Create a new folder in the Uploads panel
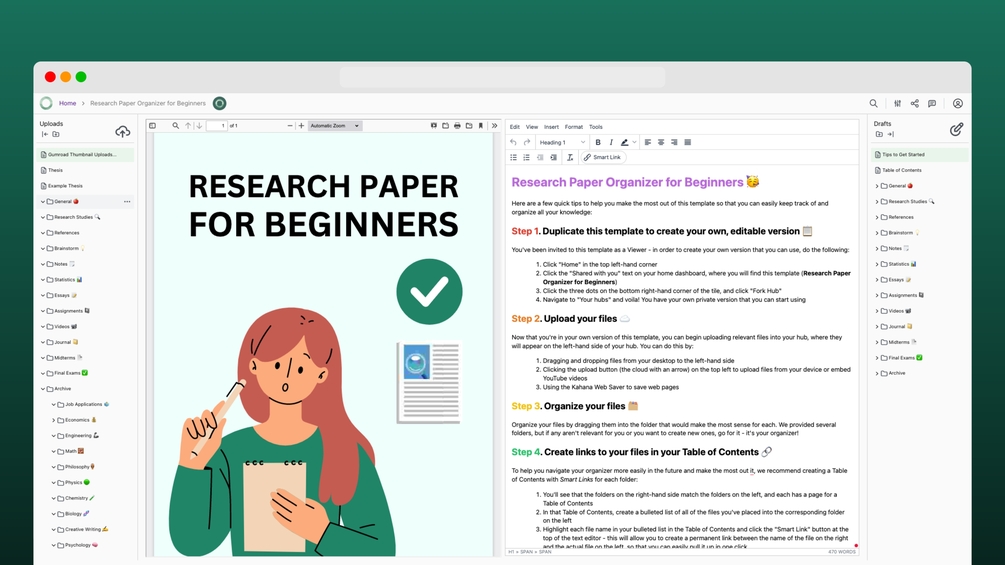Image resolution: width=1005 pixels, height=565 pixels. [56, 134]
